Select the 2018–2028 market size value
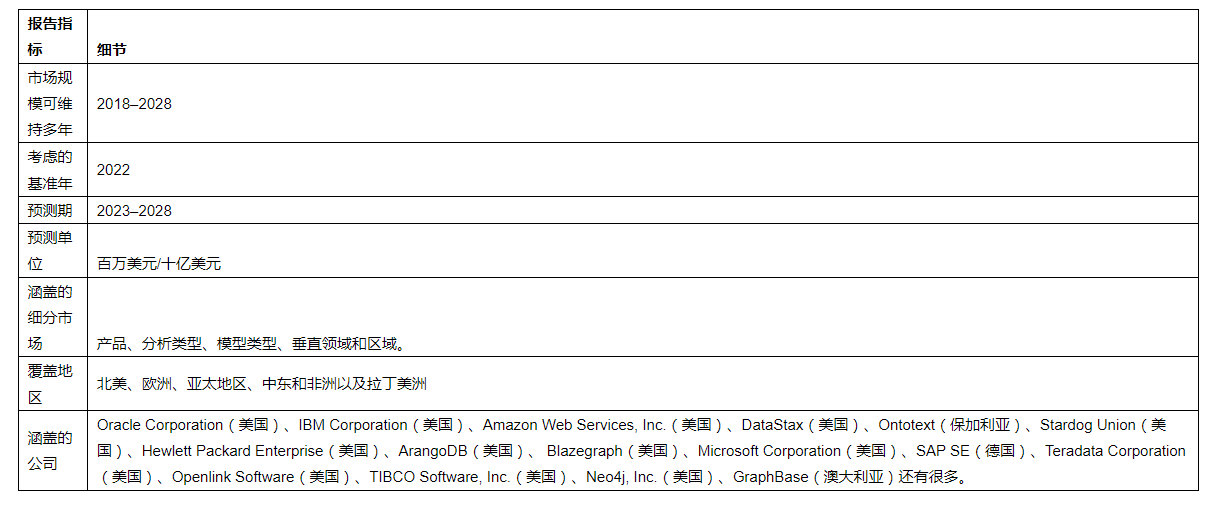Image resolution: width=1208 pixels, height=505 pixels. (134, 104)
